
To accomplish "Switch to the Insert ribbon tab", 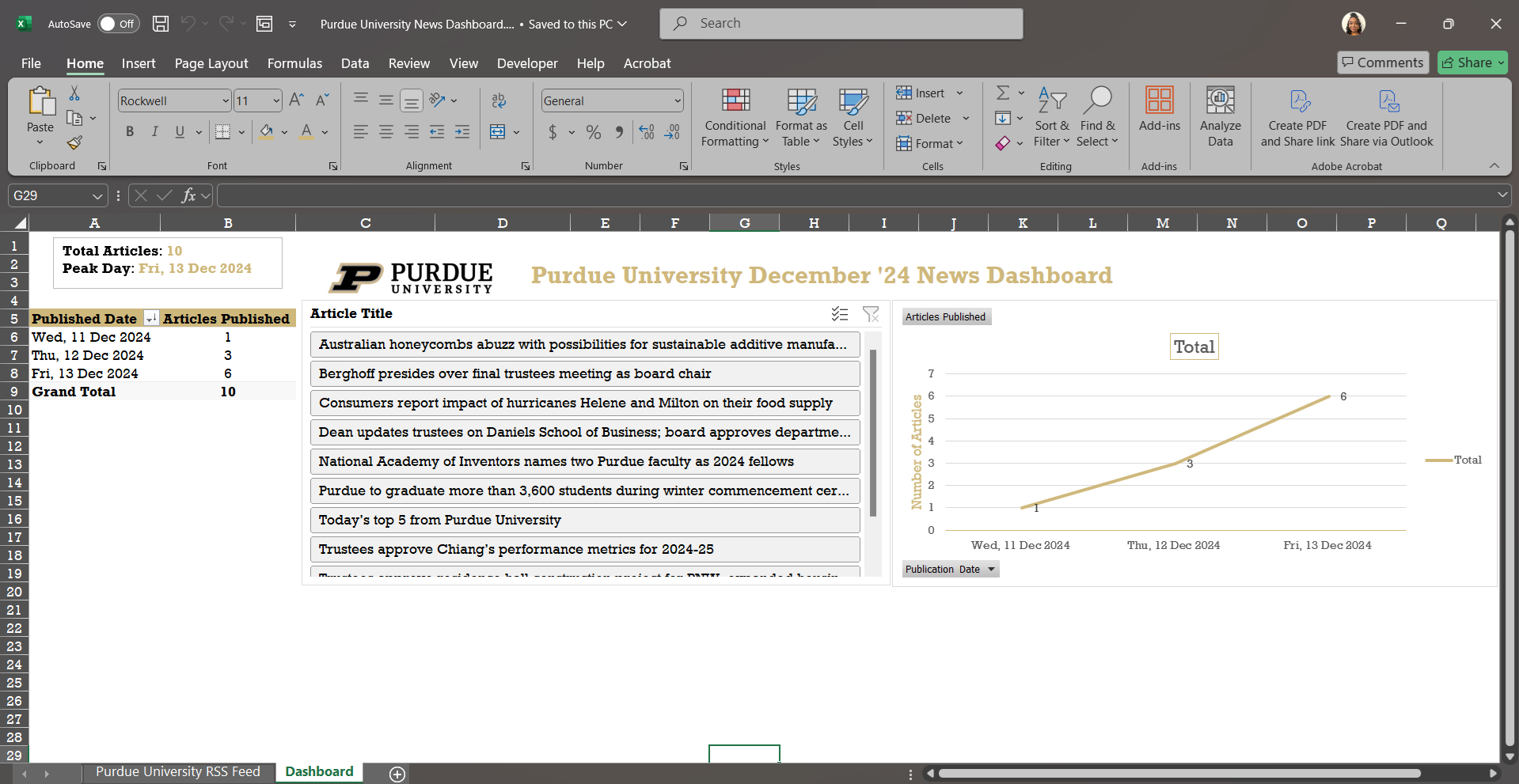I will (x=139, y=63).
